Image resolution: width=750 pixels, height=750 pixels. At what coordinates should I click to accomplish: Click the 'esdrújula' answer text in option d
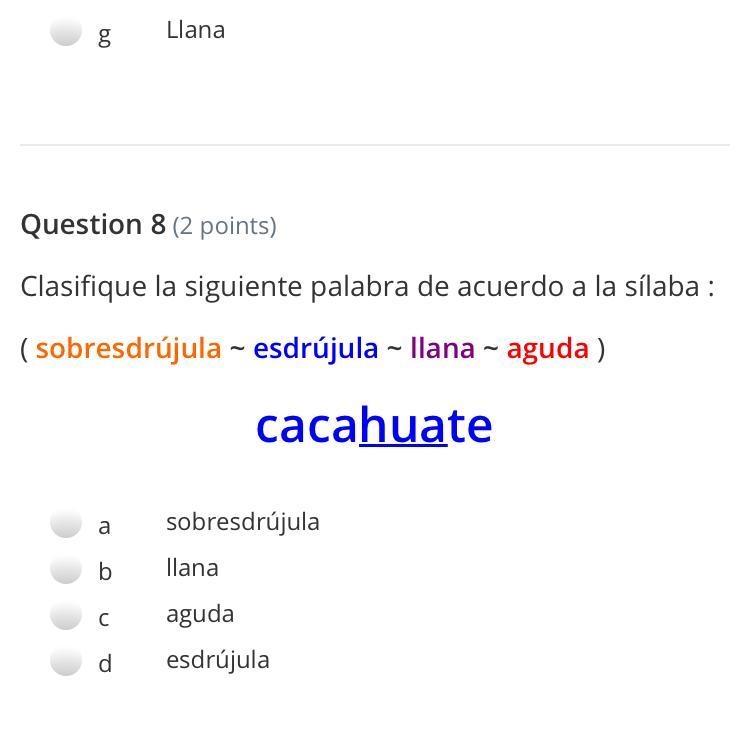(x=218, y=661)
